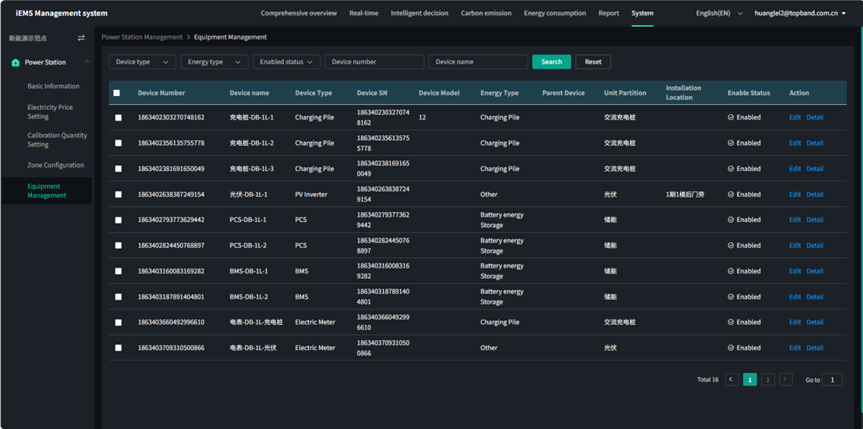
Task: Go to the previous page arrow
Action: point(732,380)
